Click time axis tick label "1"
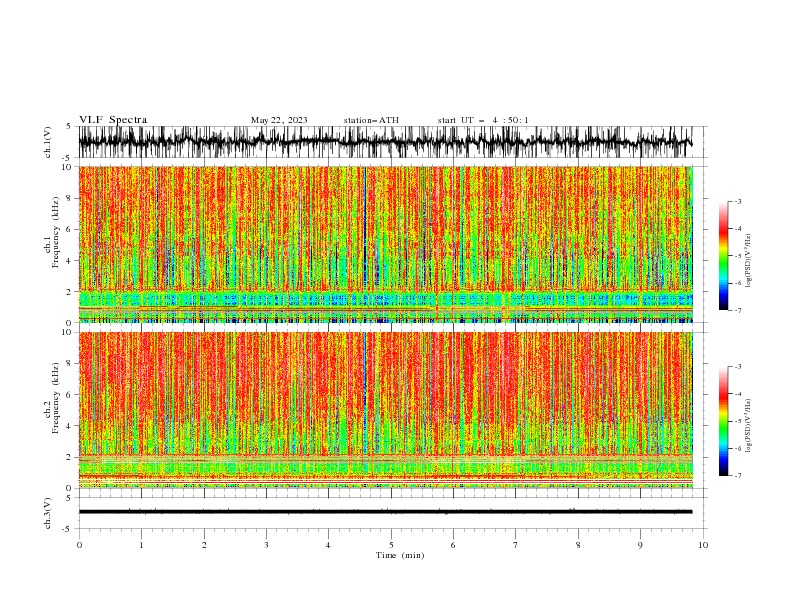The image size is (792, 612). (141, 545)
